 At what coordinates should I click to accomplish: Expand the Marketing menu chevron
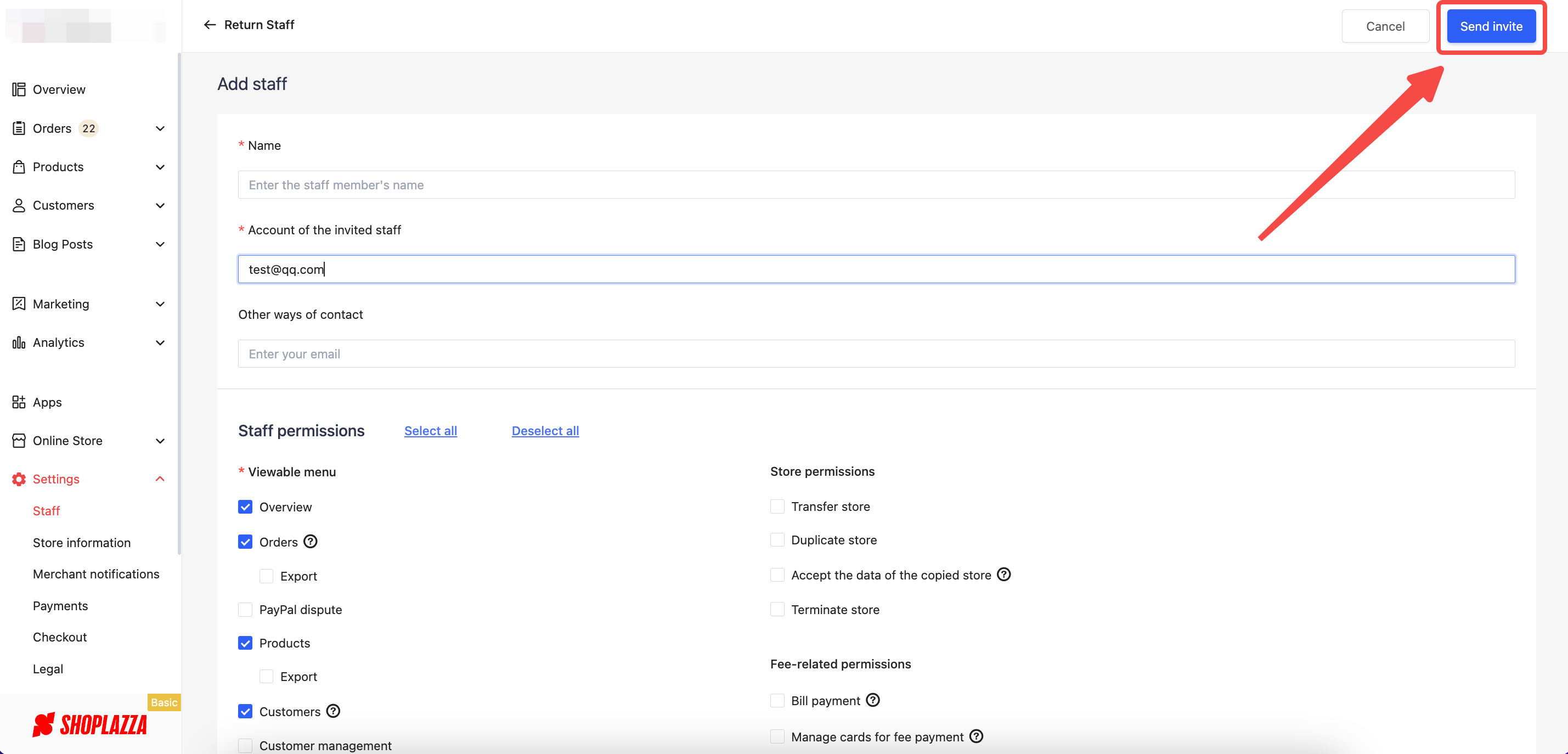pos(160,304)
